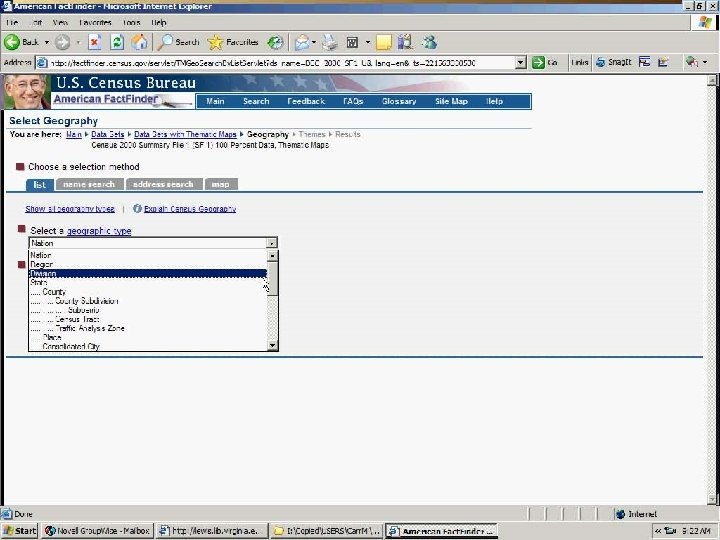
Task: Click FAQs in the navigation bar
Action: coord(353,101)
